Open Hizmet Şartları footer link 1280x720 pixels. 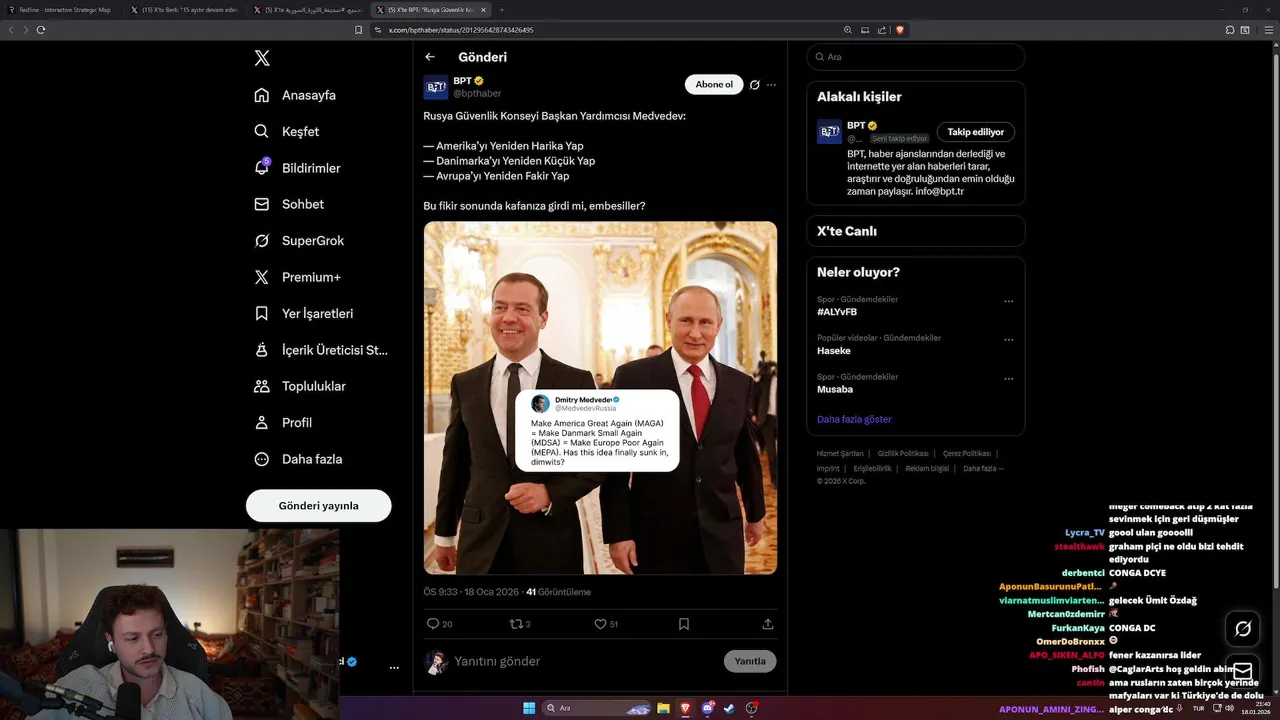[840, 454]
